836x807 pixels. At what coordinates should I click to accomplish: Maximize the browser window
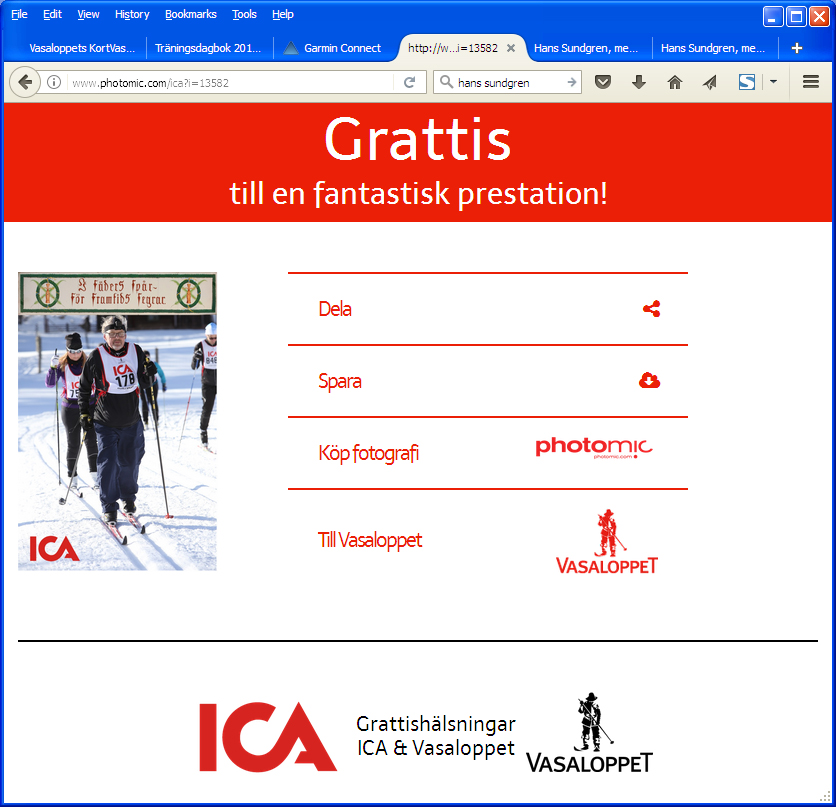(796, 17)
